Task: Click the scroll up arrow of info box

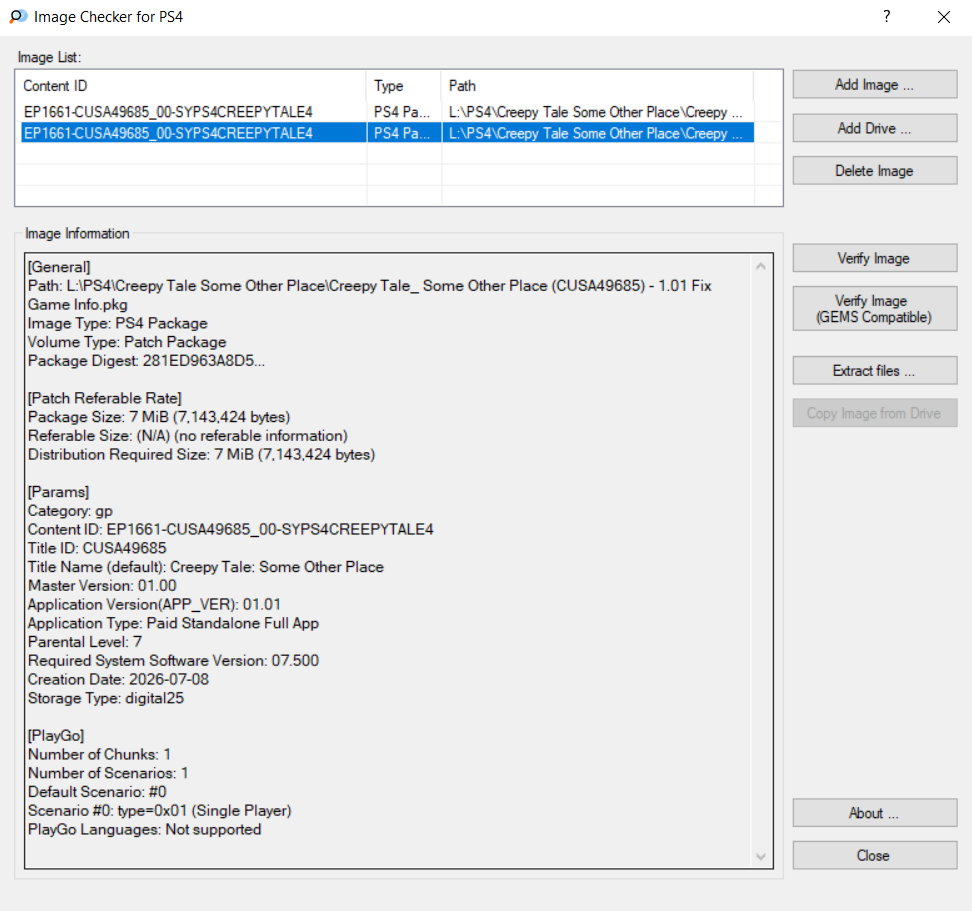Action: tap(761, 266)
